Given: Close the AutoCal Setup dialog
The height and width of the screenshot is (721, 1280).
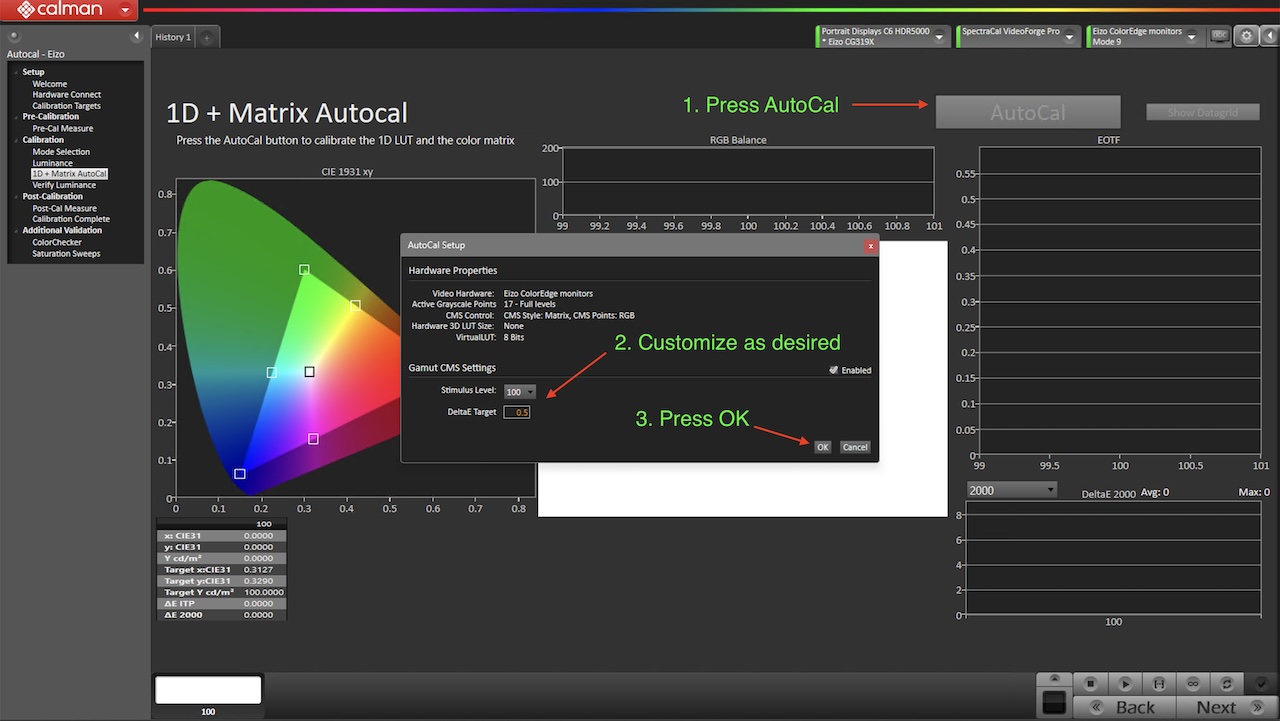Looking at the screenshot, I should point(870,245).
